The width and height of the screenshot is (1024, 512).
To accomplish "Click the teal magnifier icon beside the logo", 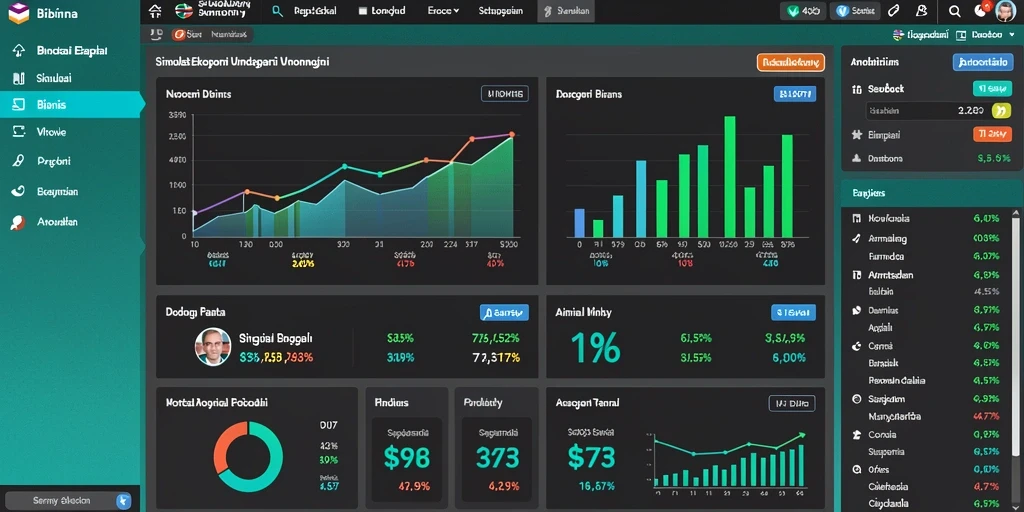I will 277,11.
